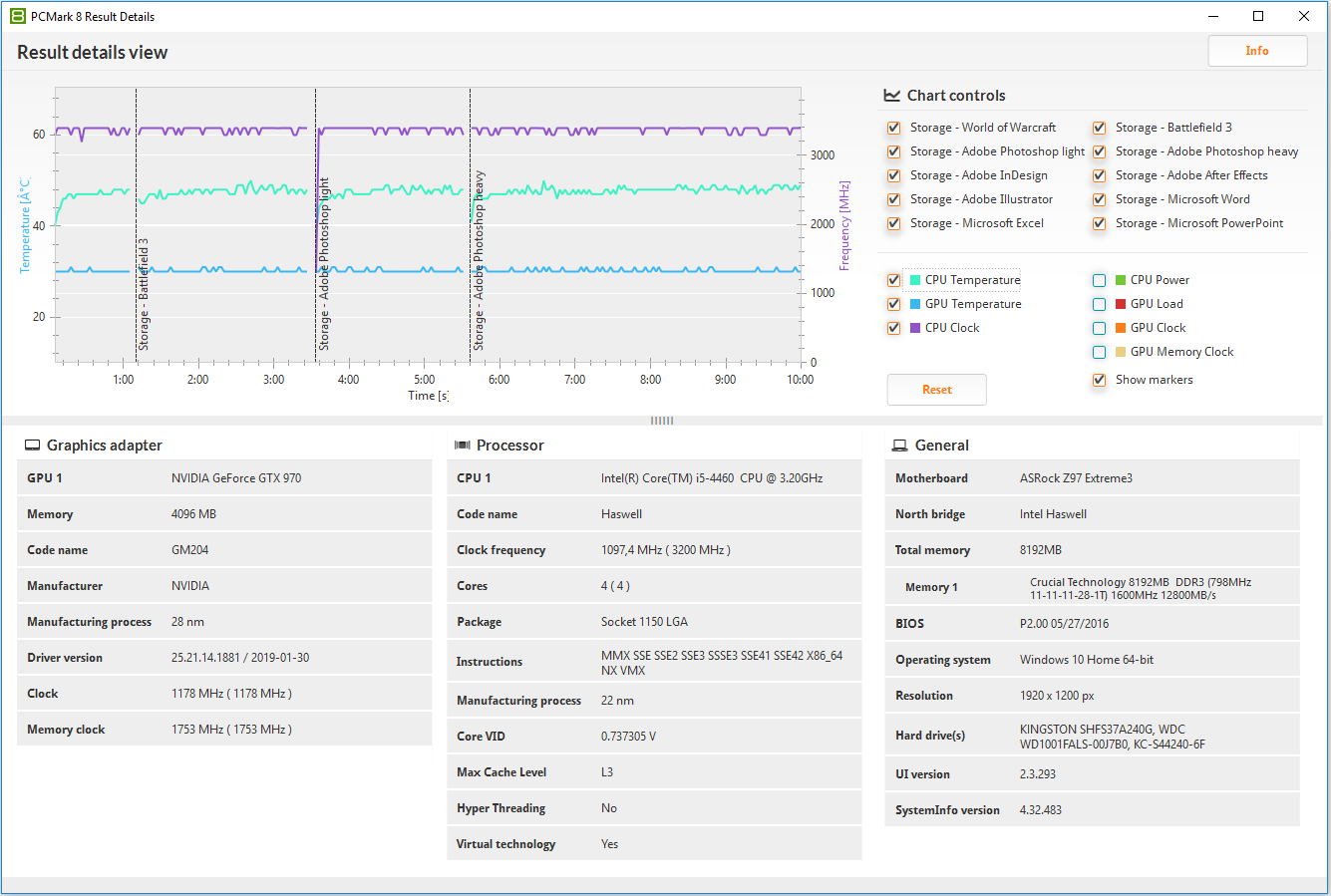This screenshot has height=896, width=1331.
Task: Click the Core VID 0.737305 V value
Action: [629, 737]
